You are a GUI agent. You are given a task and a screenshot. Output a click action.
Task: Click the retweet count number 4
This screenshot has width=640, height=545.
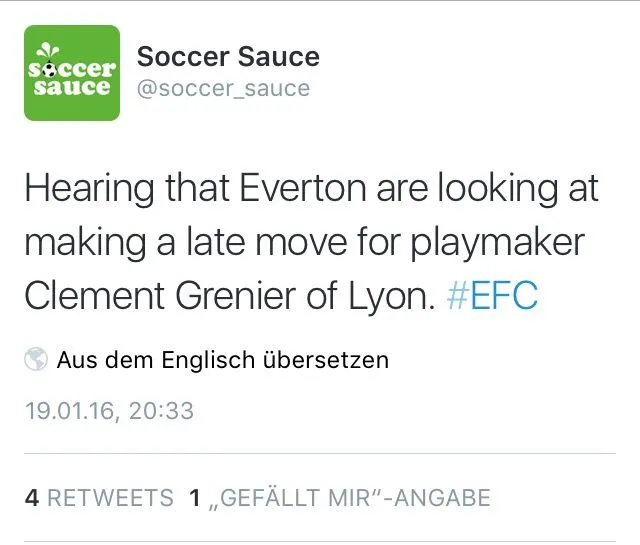31,498
